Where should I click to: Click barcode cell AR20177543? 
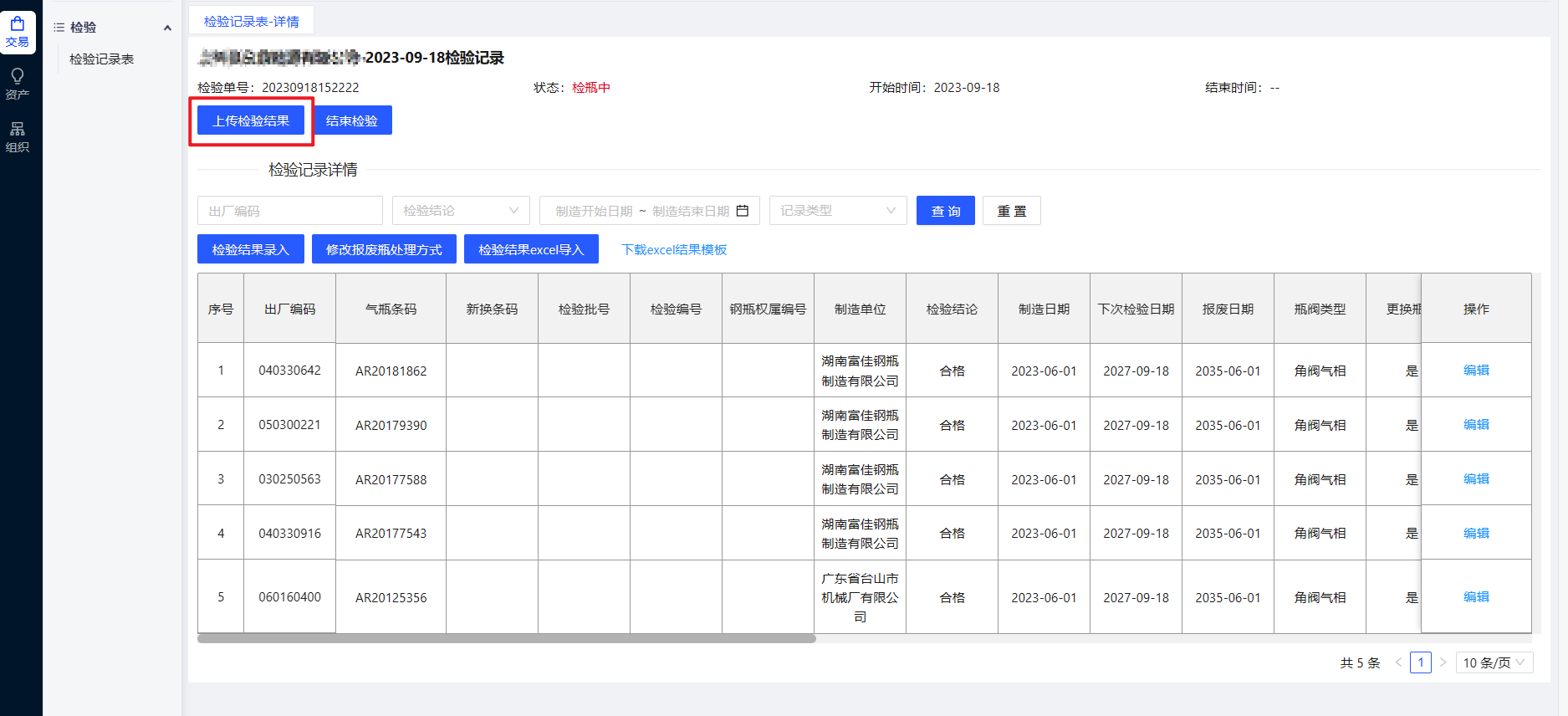click(x=391, y=533)
